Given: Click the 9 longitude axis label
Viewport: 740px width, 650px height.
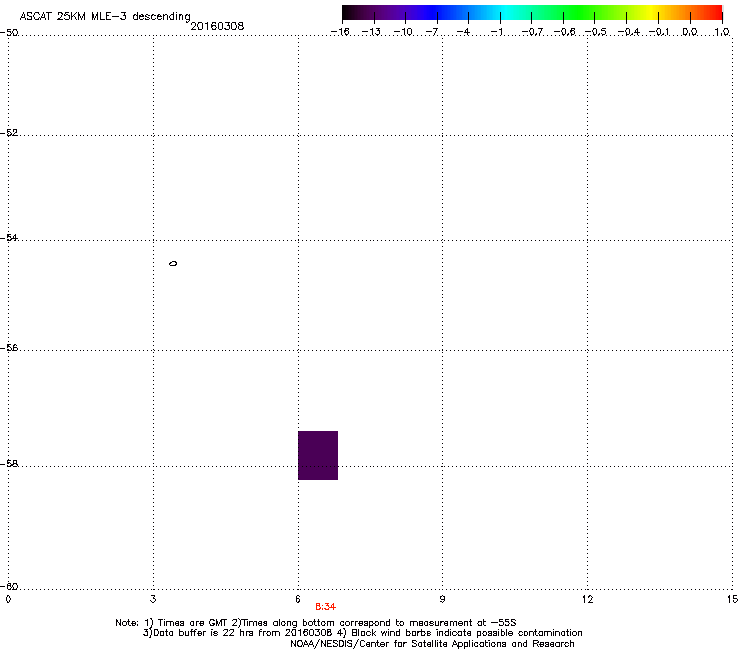Looking at the screenshot, I should point(442,599).
